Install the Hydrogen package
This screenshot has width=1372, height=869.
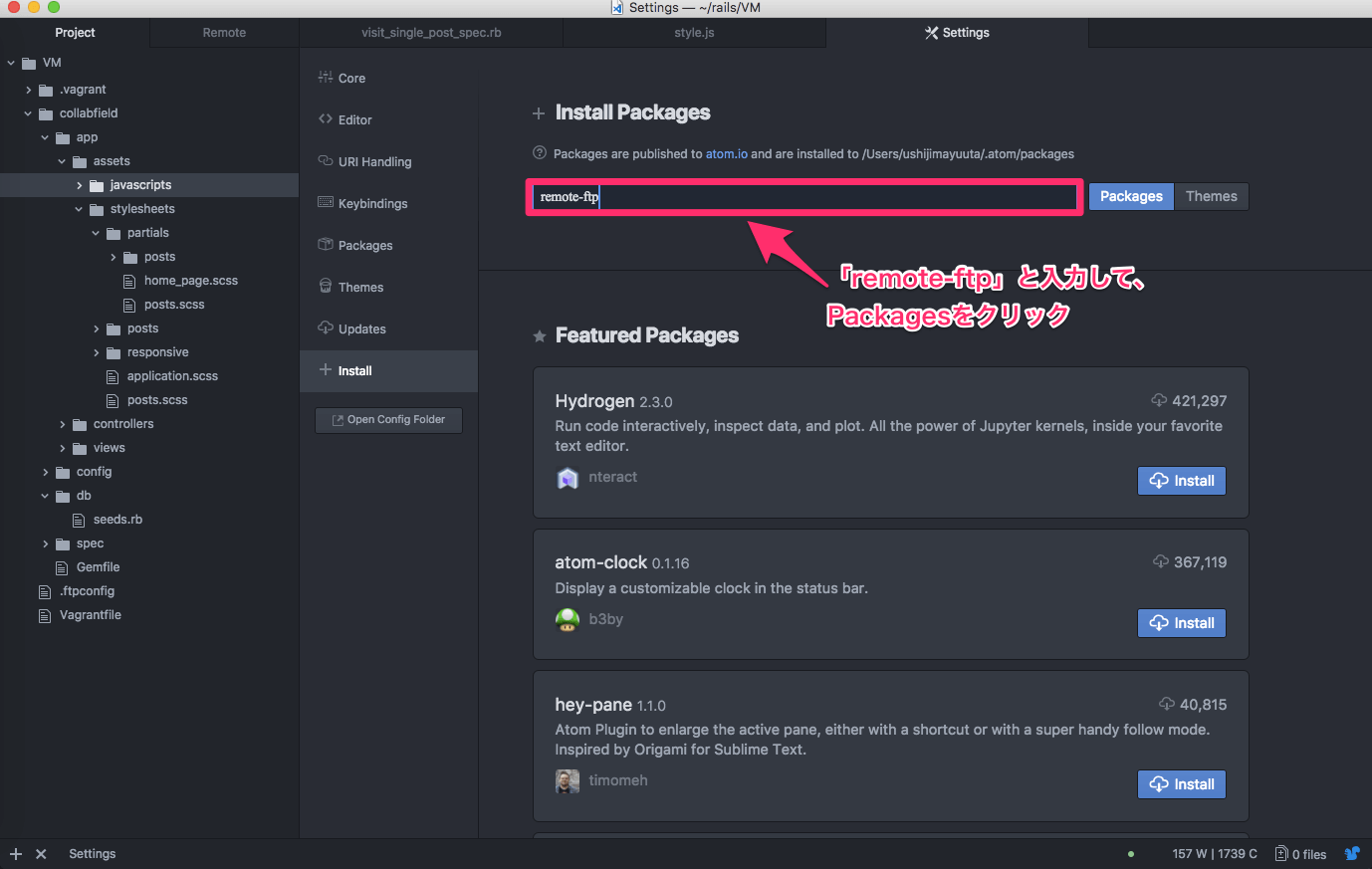(x=1182, y=481)
